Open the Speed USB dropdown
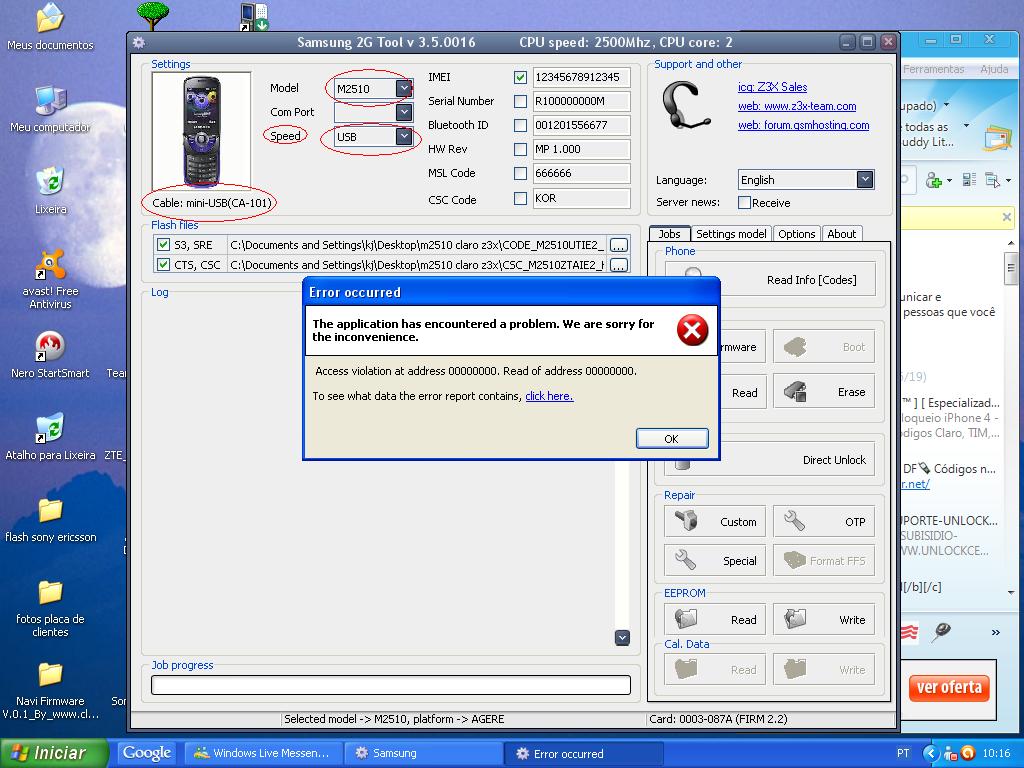1024x768 pixels. coord(404,136)
